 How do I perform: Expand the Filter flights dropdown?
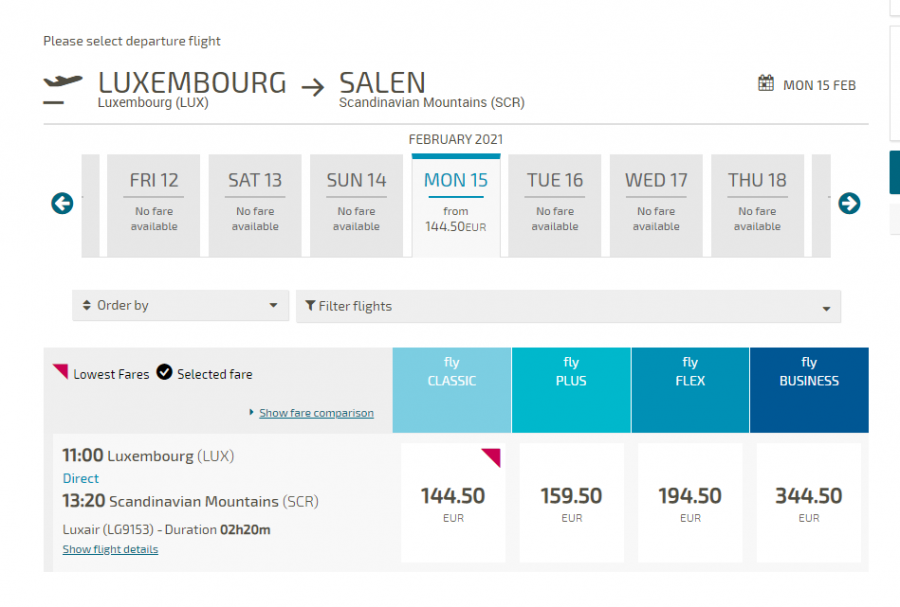568,307
